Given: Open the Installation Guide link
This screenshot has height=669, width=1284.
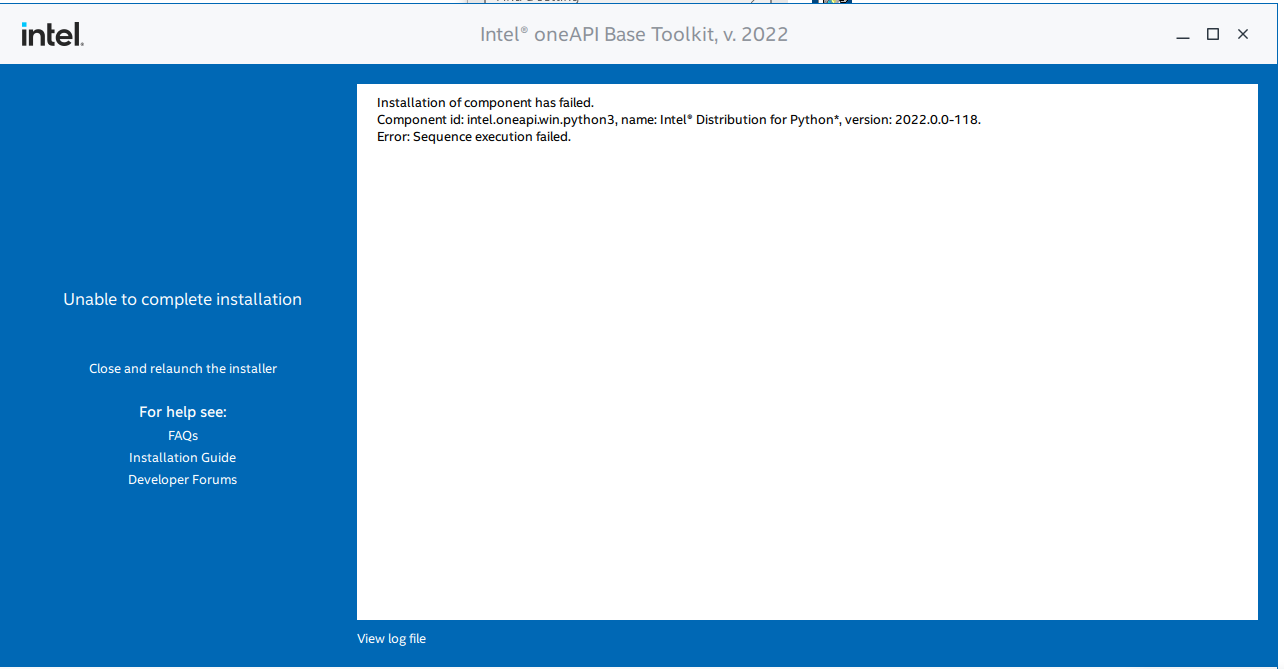Looking at the screenshot, I should 183,457.
